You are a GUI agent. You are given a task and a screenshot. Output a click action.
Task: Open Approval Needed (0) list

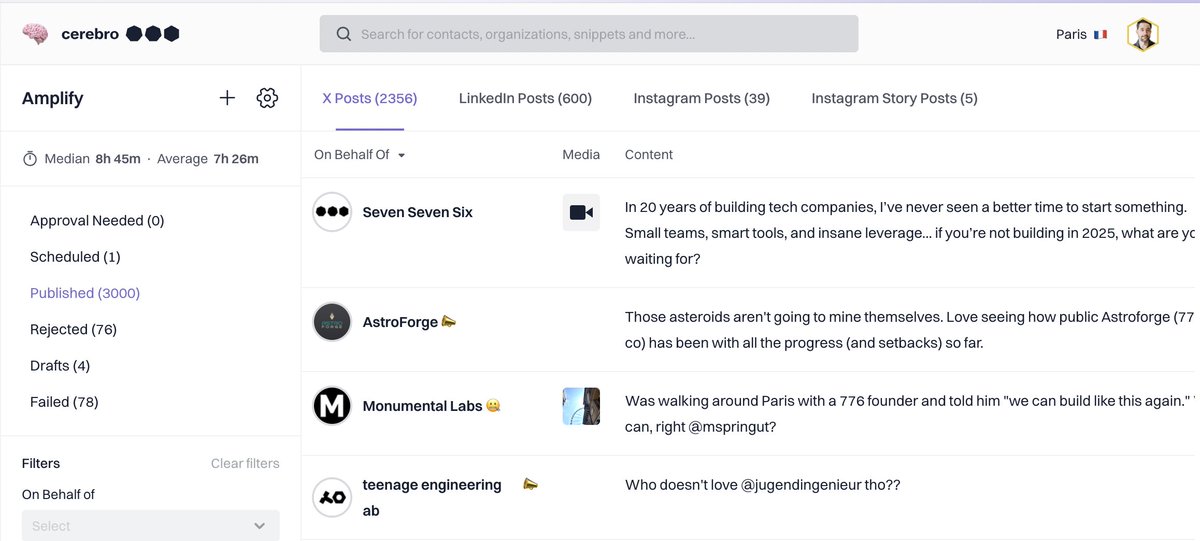(x=97, y=220)
